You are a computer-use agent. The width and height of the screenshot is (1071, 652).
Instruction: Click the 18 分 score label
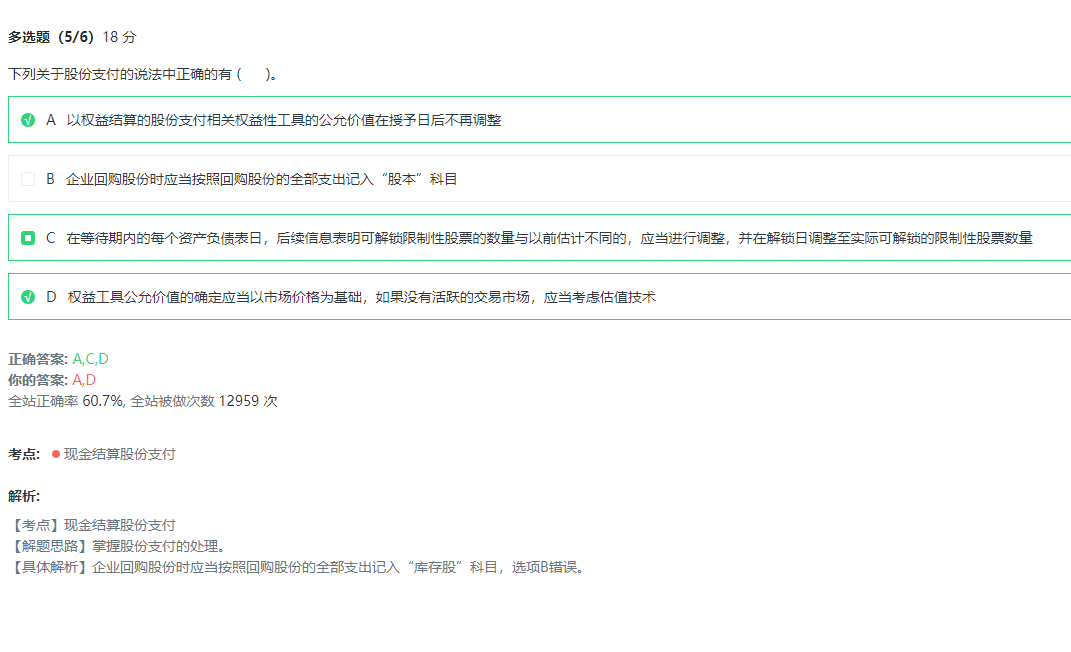point(119,37)
